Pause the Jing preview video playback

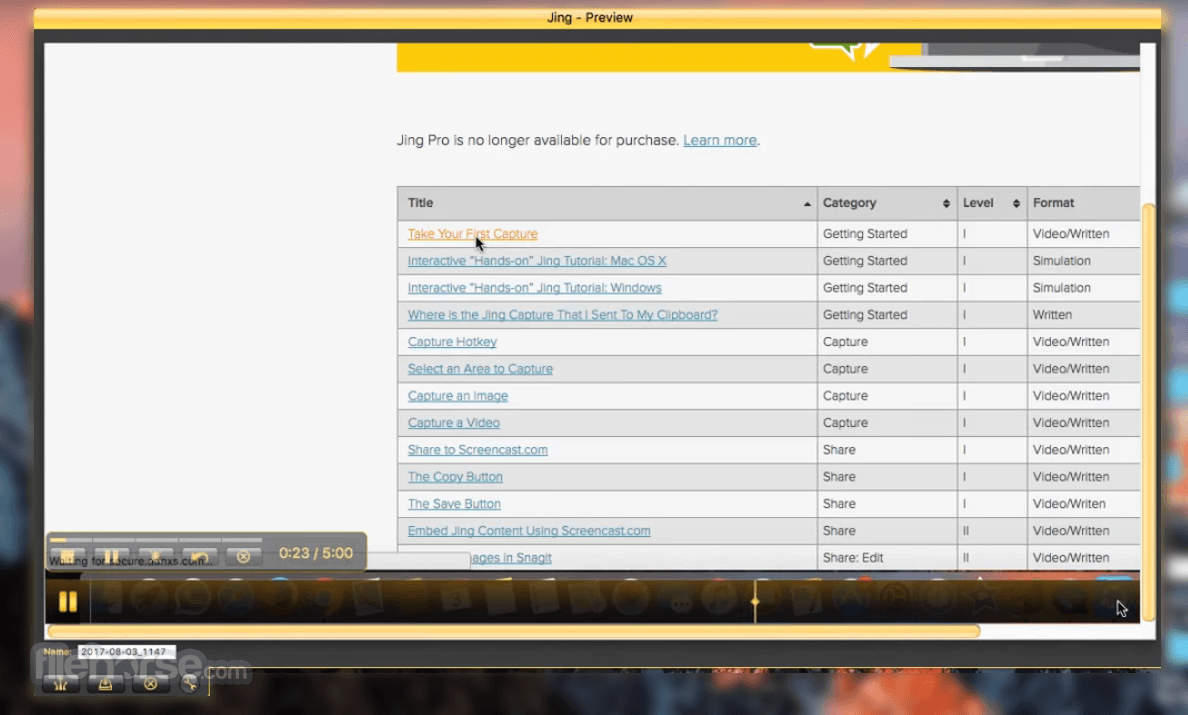pos(67,601)
